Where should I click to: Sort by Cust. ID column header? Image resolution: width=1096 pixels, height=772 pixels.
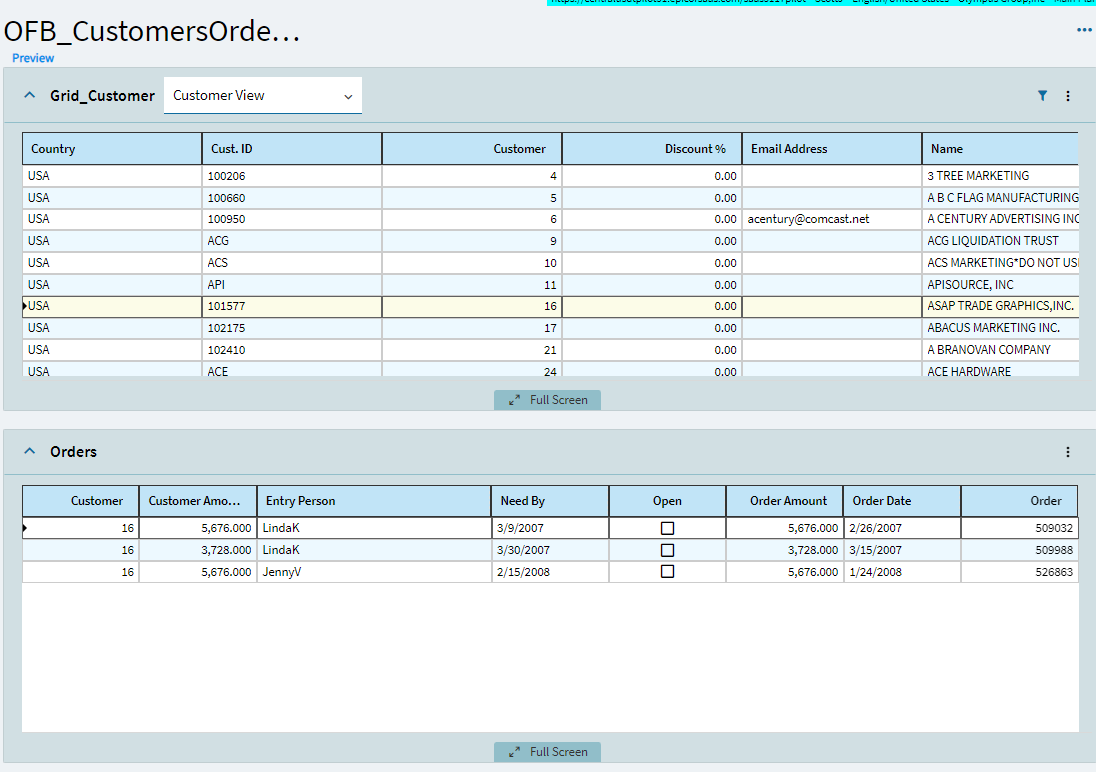(x=292, y=149)
